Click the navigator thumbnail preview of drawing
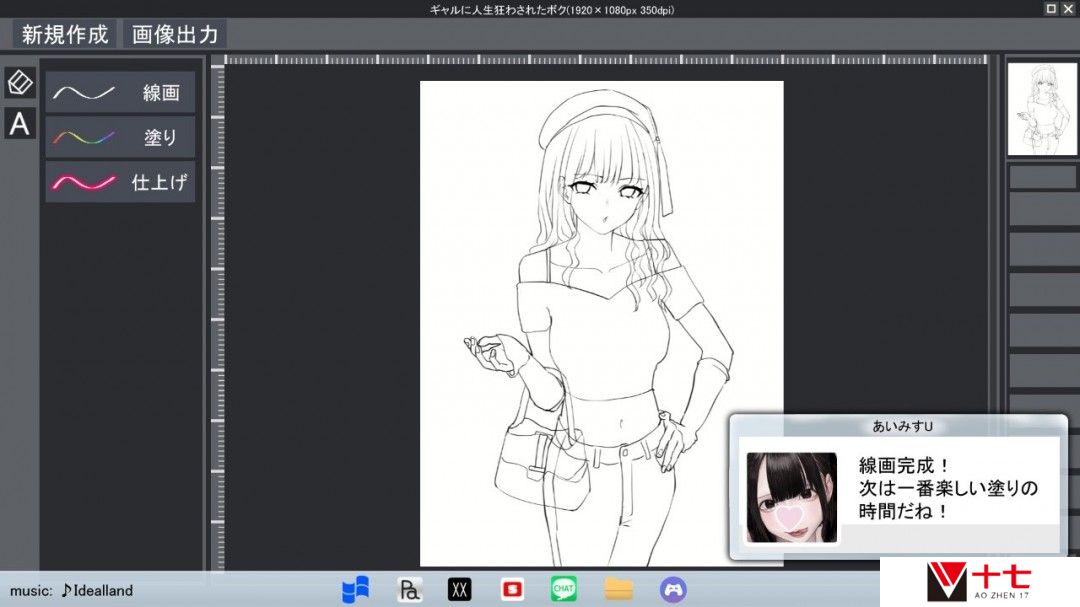The image size is (1080, 607). [x=1042, y=109]
